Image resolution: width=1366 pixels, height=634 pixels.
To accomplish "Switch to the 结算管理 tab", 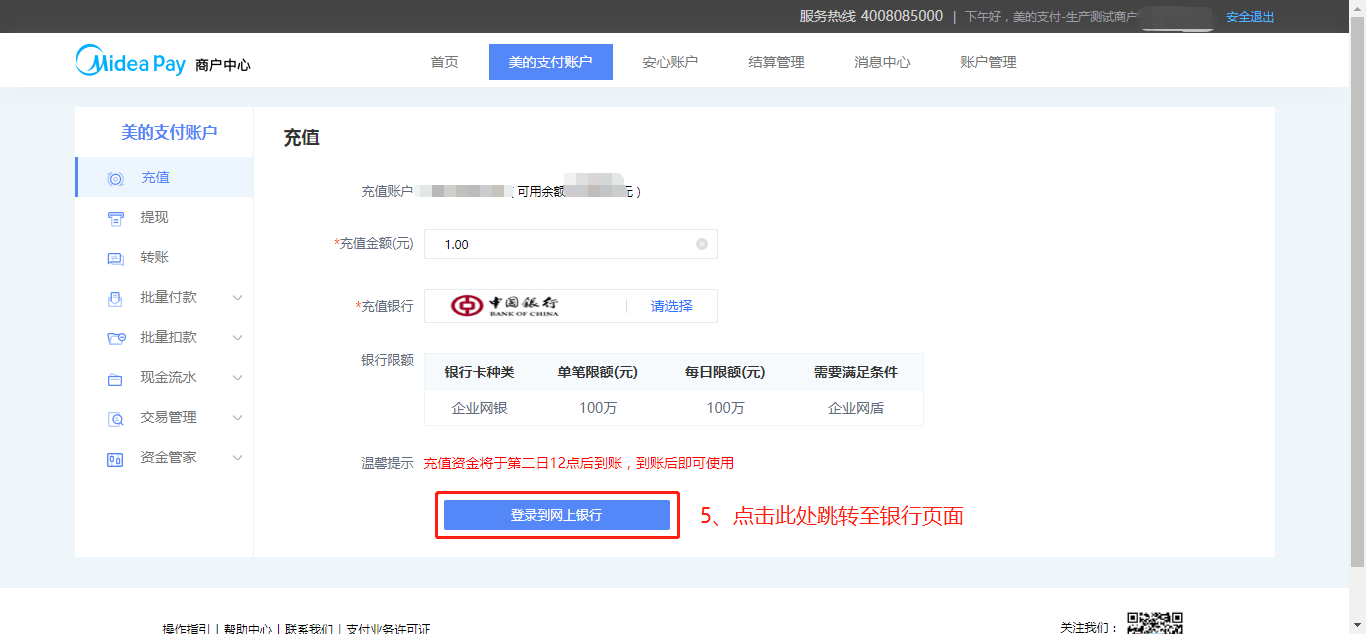I will click(776, 62).
